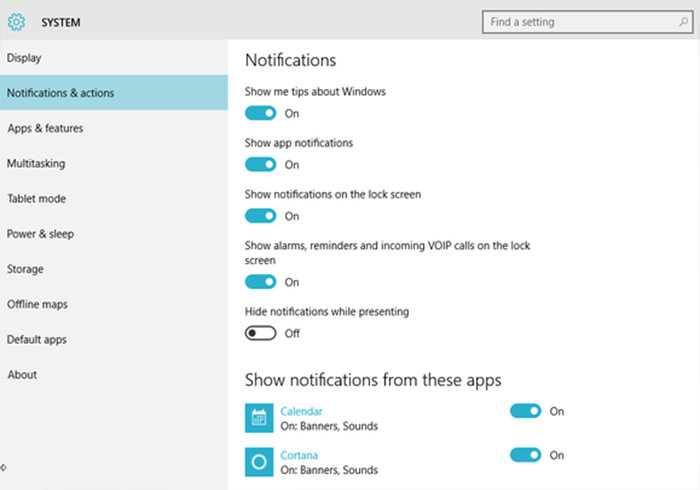The height and width of the screenshot is (490, 700).
Task: Open Cortana notification settings link
Action: (x=299, y=455)
